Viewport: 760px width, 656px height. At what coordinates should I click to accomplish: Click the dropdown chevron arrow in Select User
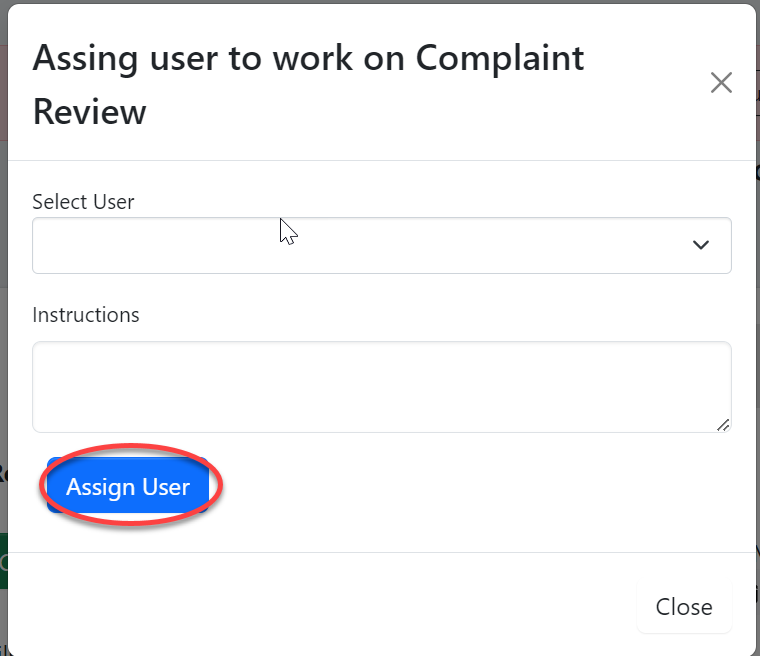coord(701,245)
